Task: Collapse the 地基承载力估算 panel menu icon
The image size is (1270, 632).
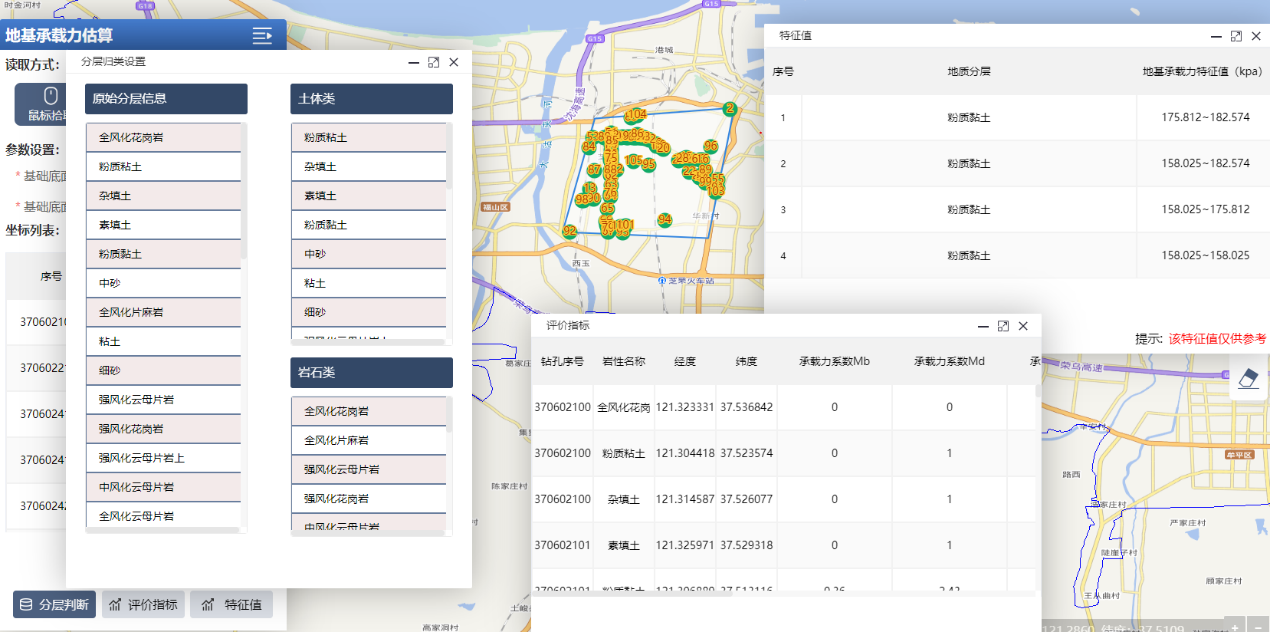Action: click(x=262, y=36)
